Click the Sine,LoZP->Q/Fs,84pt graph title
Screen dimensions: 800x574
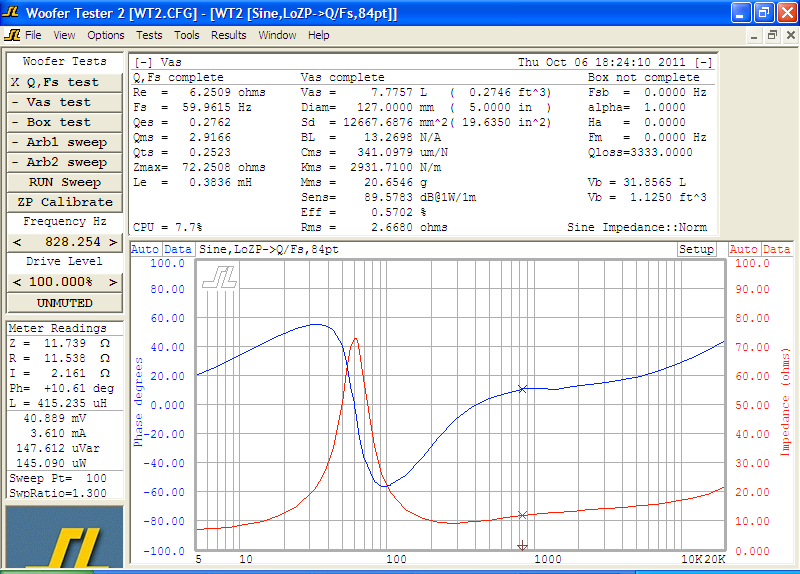click(x=269, y=249)
